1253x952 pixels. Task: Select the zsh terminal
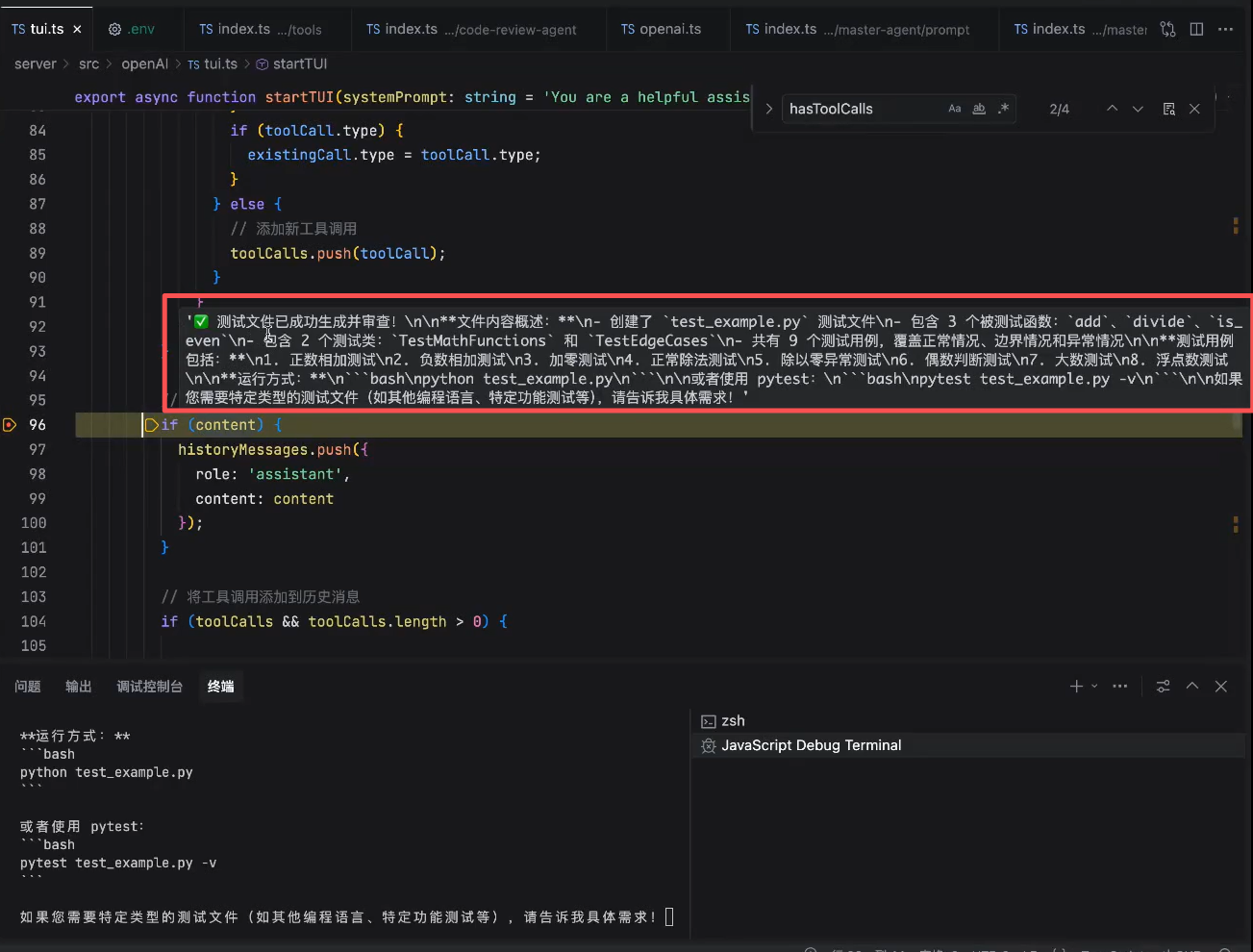point(968,721)
